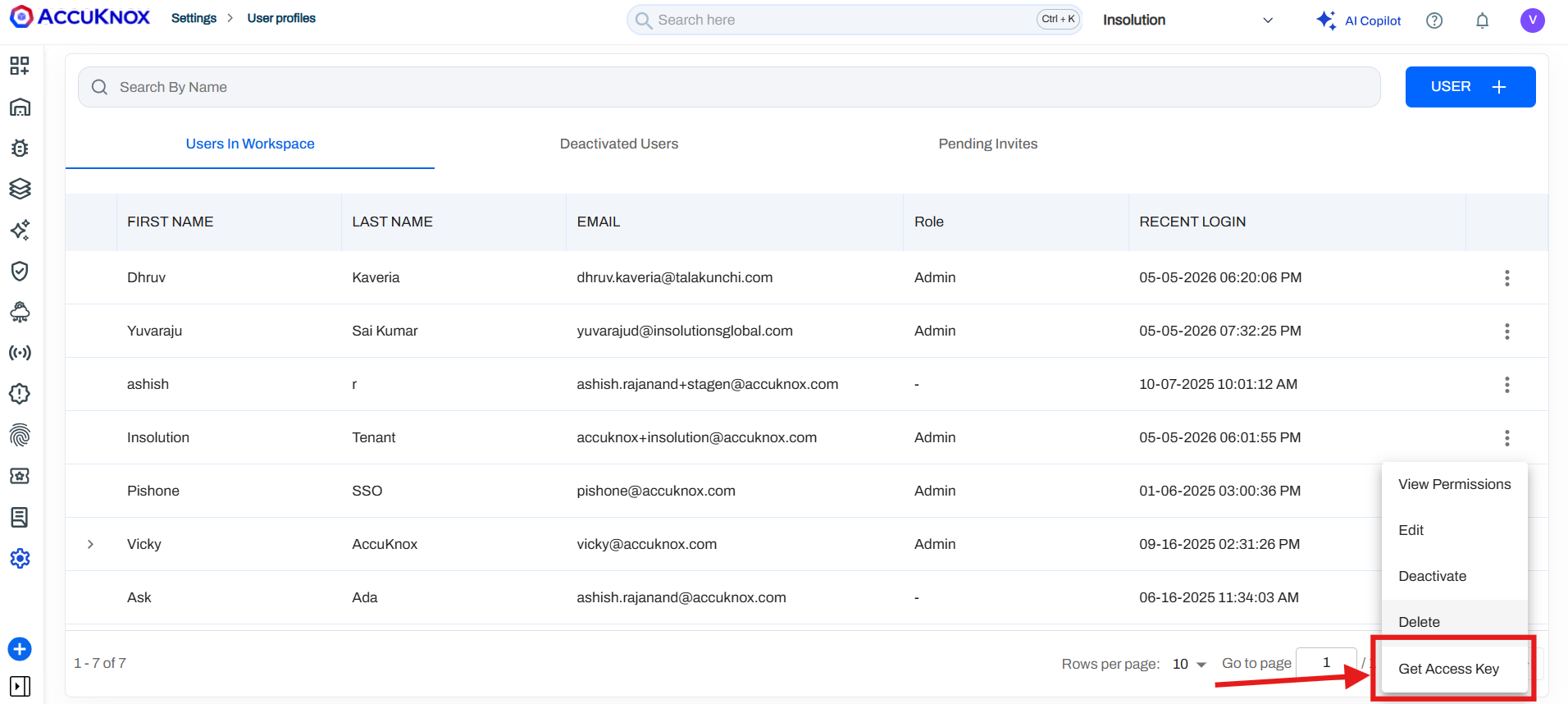This screenshot has width=1568, height=704.
Task: Open the ticket icon in sidebar
Action: 20,476
